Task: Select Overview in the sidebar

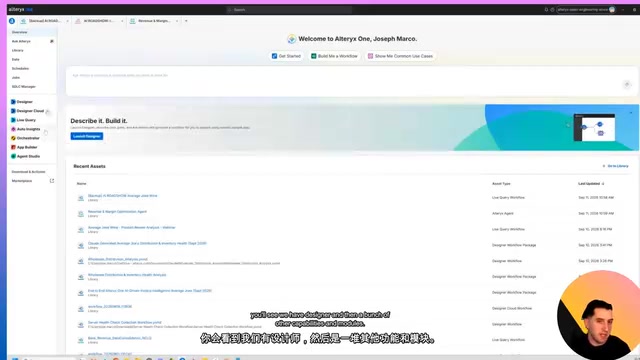Action: pos(32,32)
